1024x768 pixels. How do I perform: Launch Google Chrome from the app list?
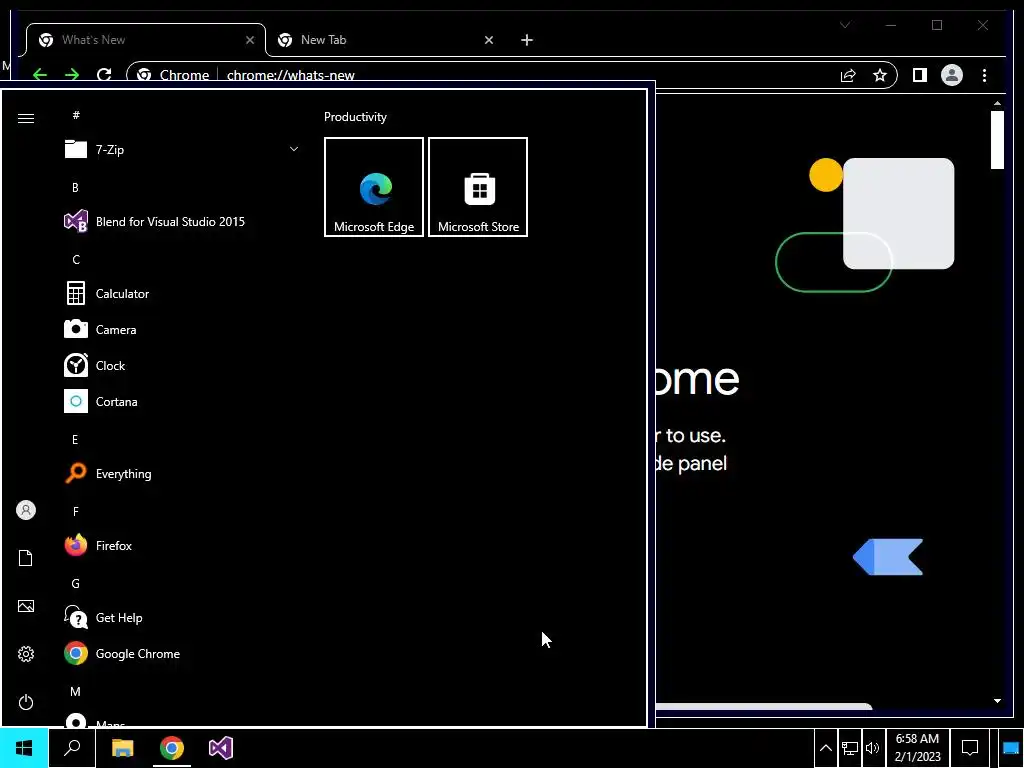[x=182, y=654]
